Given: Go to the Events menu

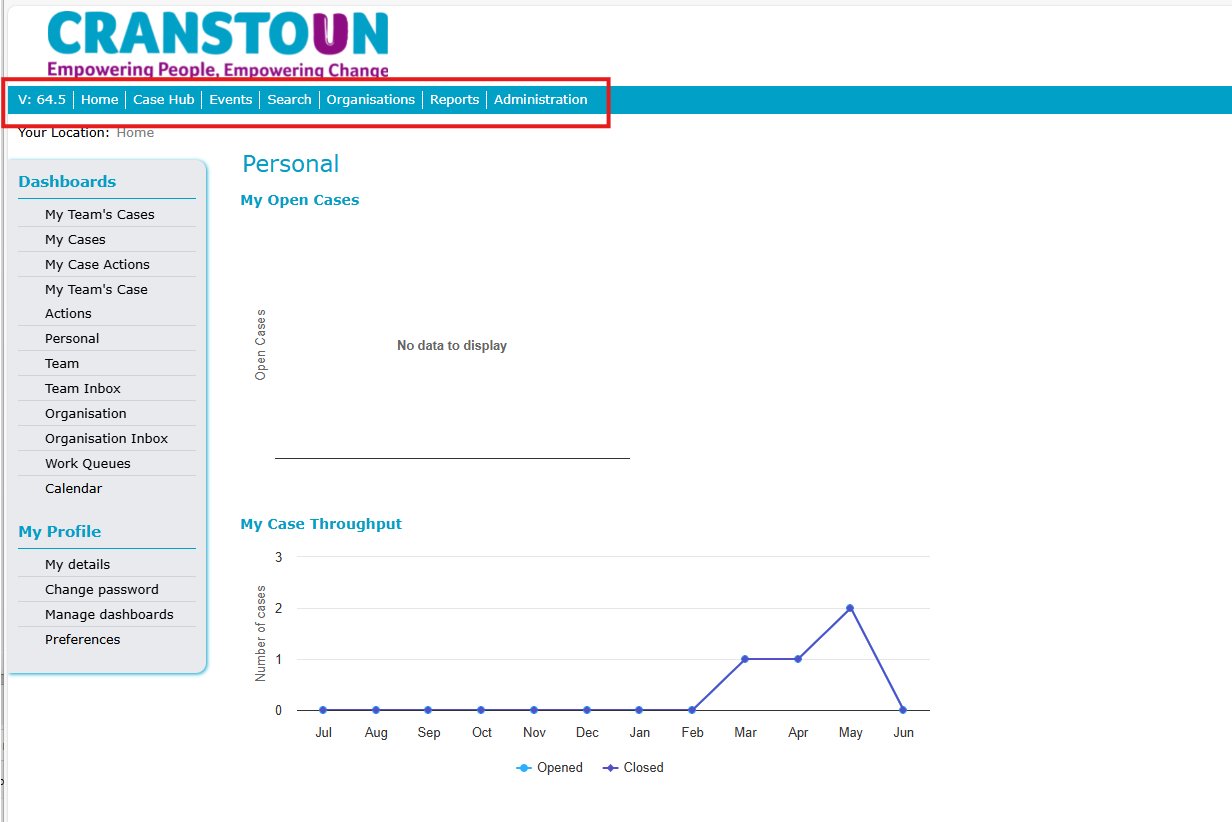Looking at the screenshot, I should point(231,99).
